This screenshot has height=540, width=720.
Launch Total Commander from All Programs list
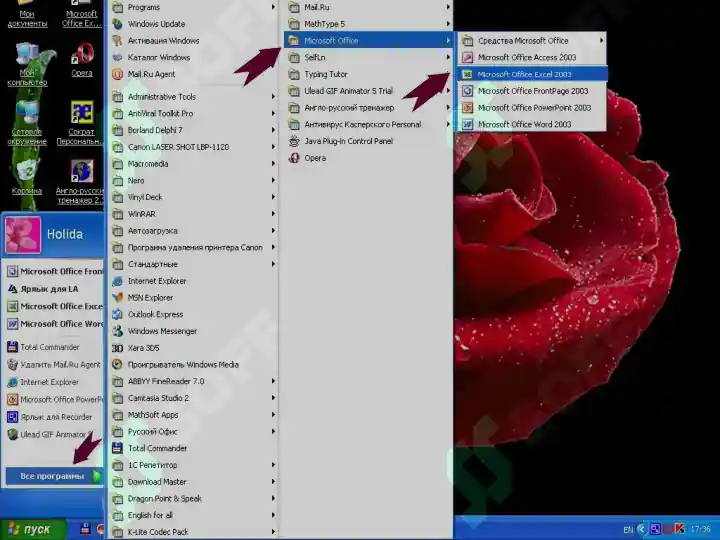[194, 449]
